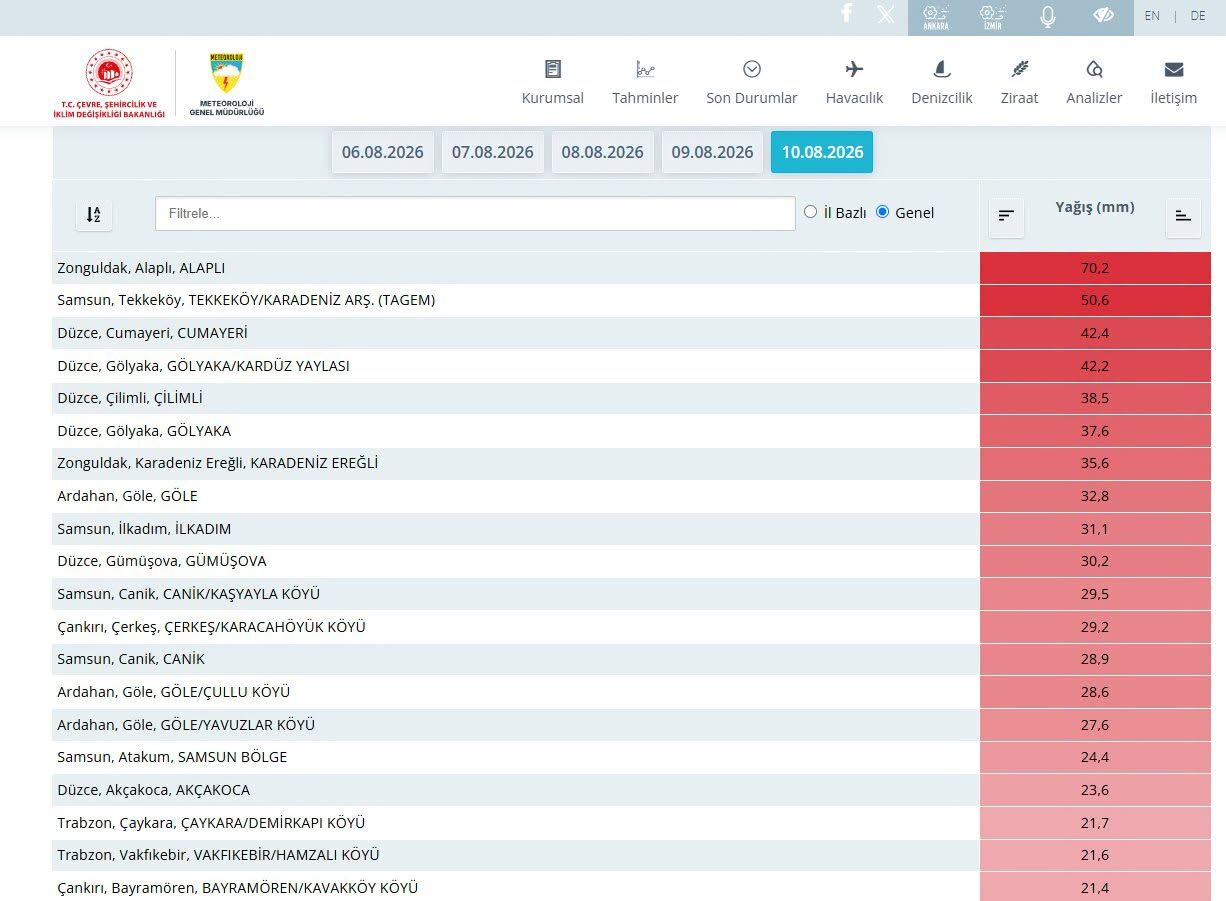Open the Facebook page icon
1226x901 pixels.
click(847, 13)
